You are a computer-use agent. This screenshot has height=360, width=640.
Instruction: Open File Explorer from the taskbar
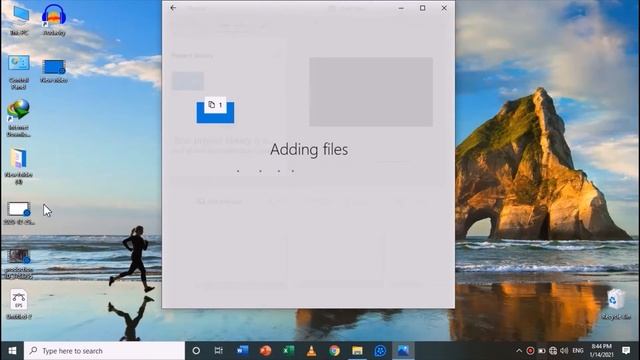[x=357, y=351]
